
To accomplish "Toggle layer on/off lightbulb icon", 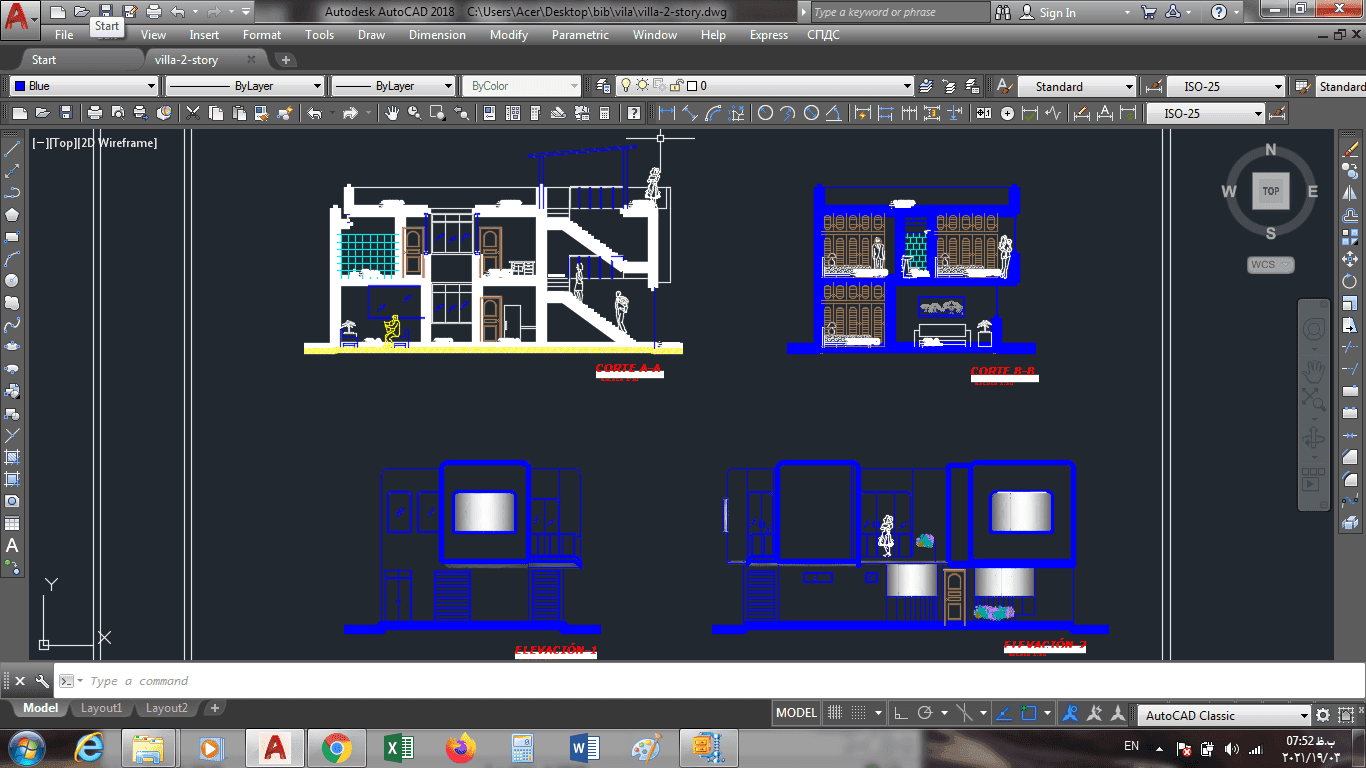I will click(626, 86).
